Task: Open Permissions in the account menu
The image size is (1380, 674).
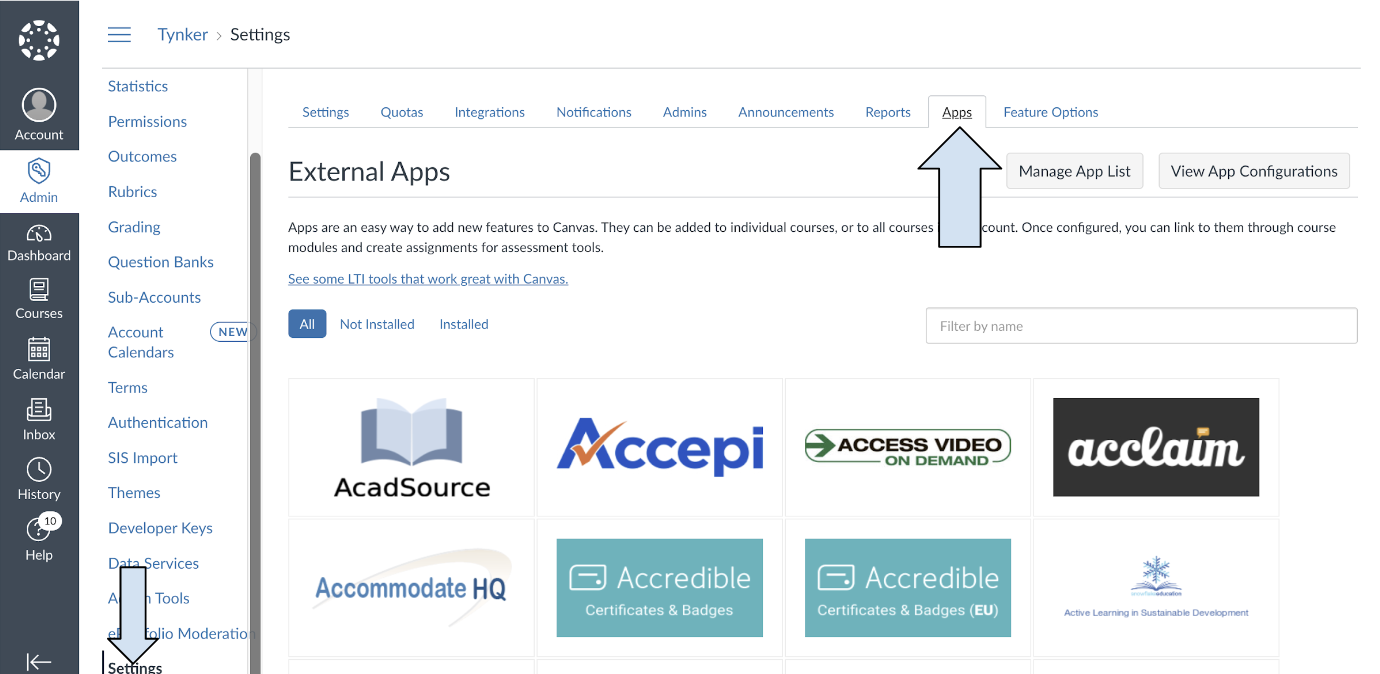Action: tap(147, 121)
